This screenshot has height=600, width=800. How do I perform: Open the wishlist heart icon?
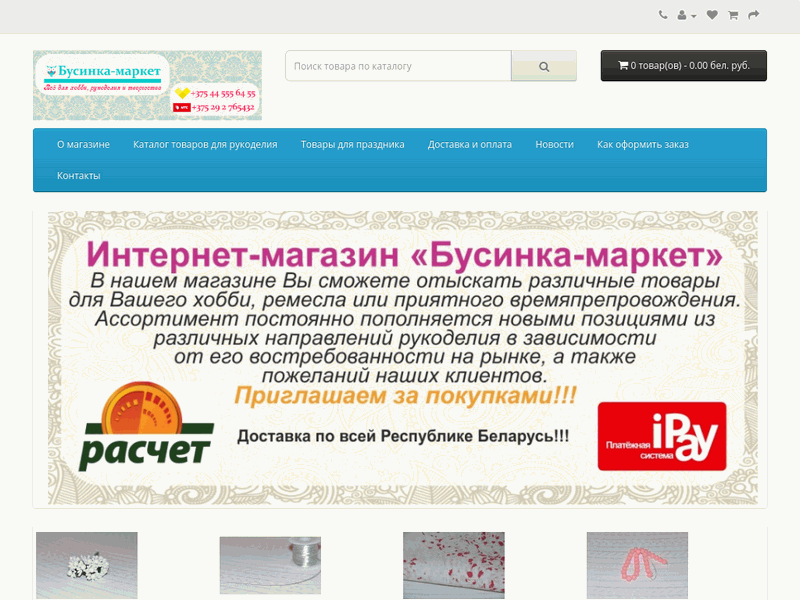712,15
